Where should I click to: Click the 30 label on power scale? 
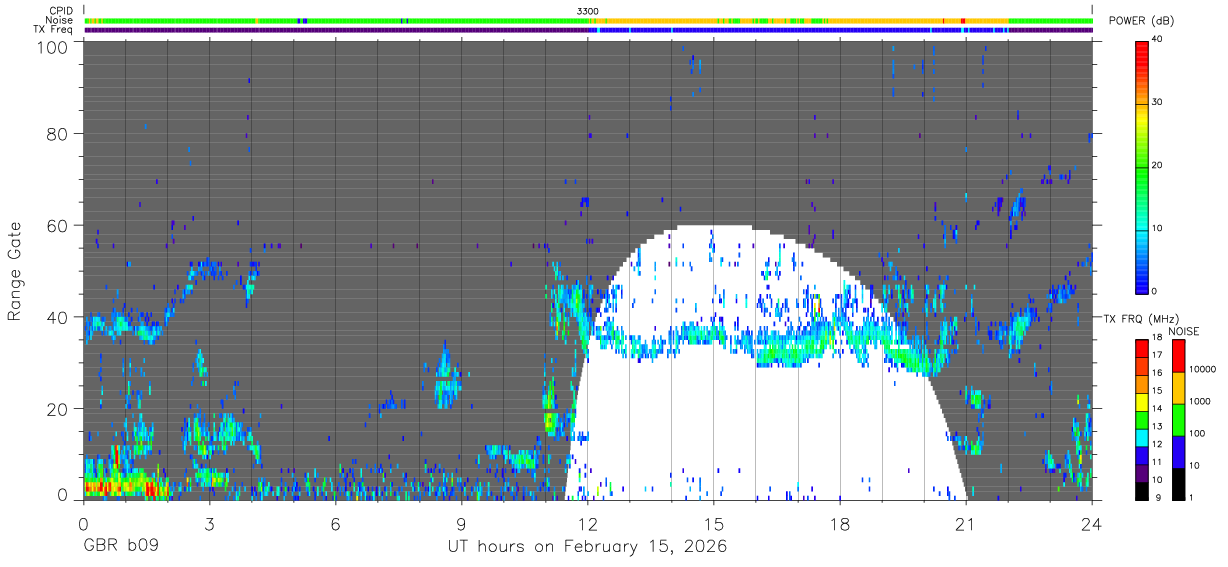point(1158,103)
